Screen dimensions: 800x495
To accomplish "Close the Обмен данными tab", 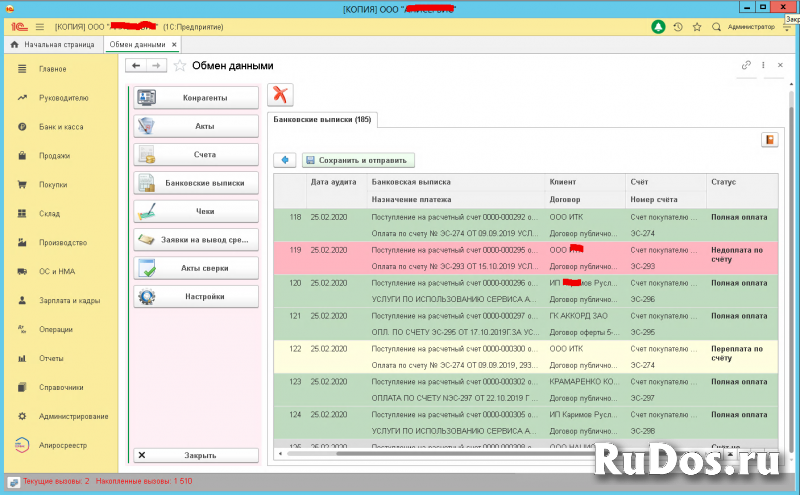I will (x=175, y=45).
